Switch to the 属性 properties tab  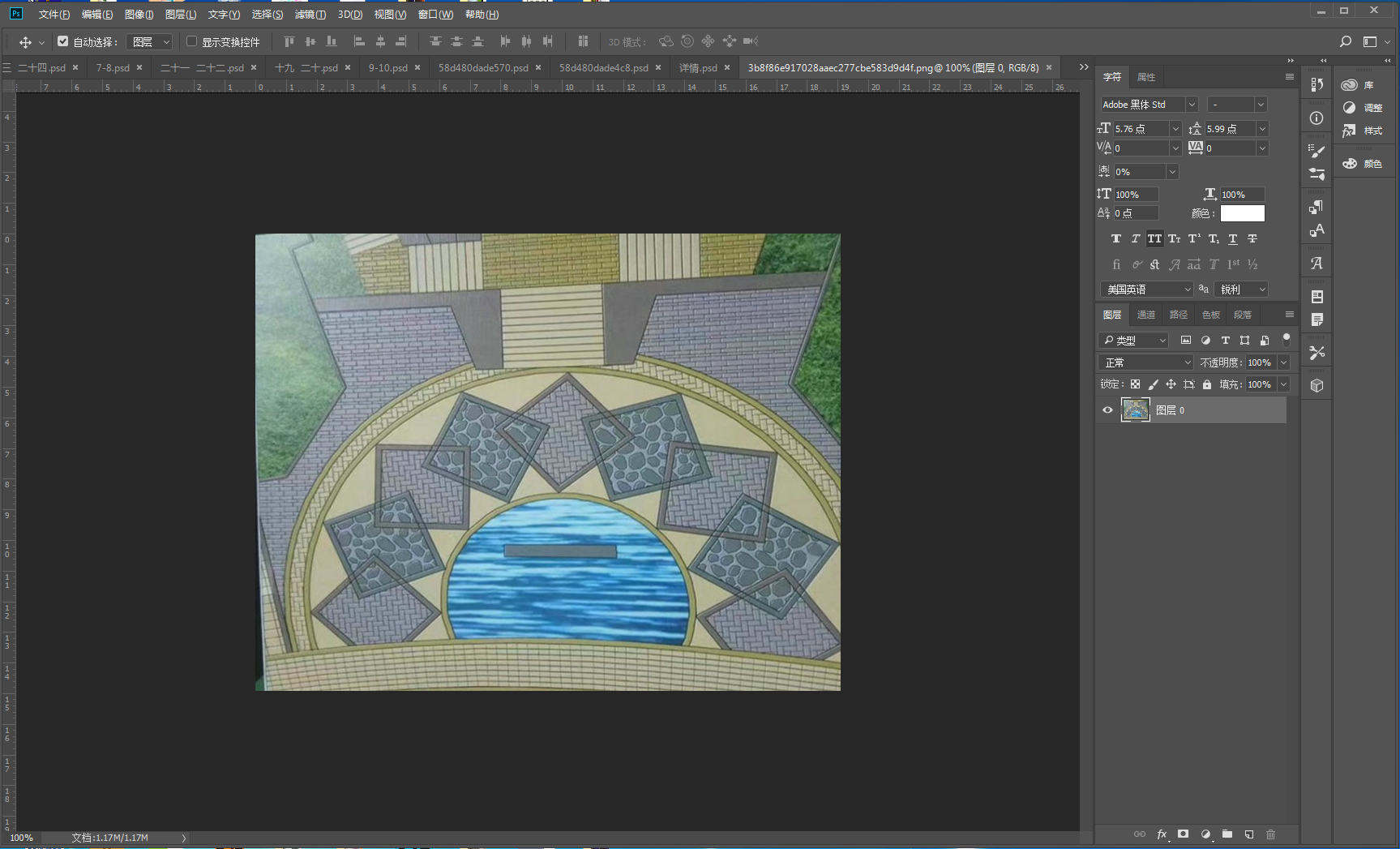click(x=1146, y=77)
